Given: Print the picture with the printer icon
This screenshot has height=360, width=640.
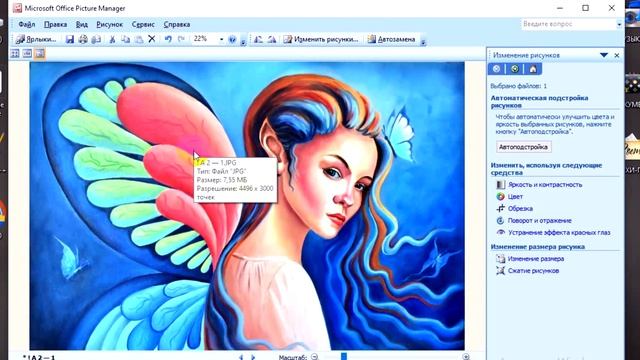Looking at the screenshot, I should tap(83, 39).
